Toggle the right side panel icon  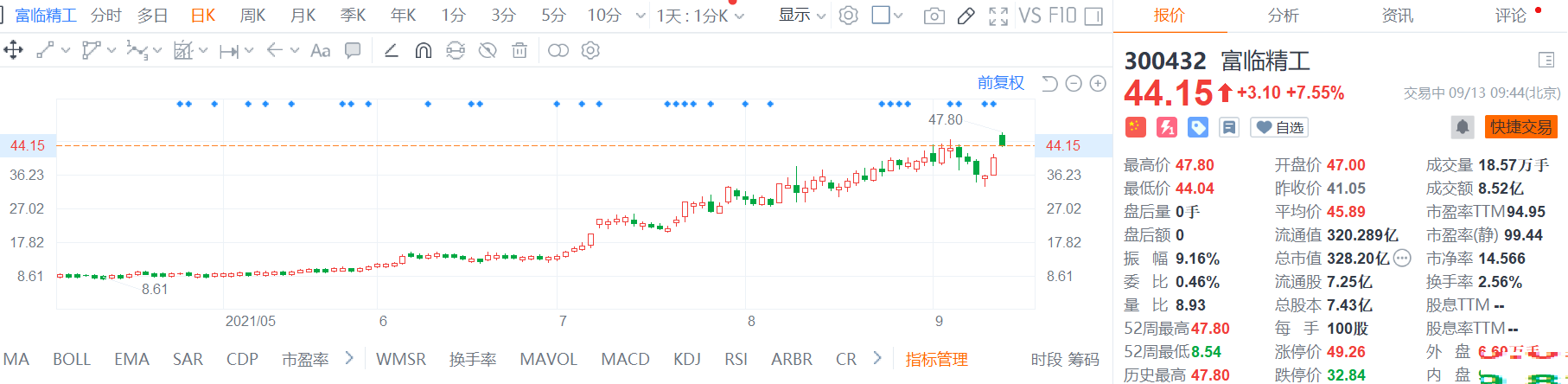tap(1093, 16)
